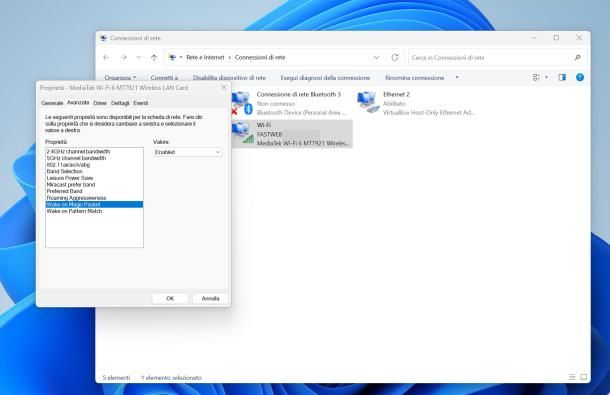Switch to the Eventi tab
Image resolution: width=610 pixels, height=395 pixels.
tap(140, 103)
